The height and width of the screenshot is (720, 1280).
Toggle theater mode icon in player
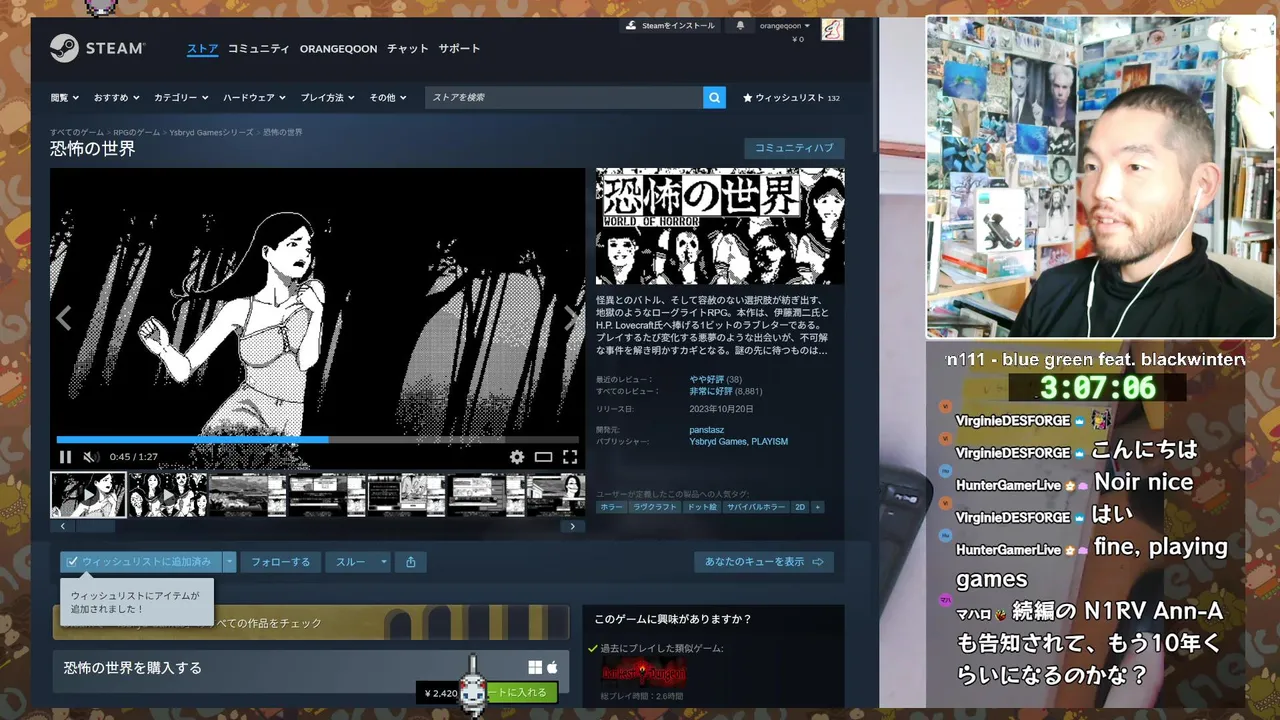click(543, 457)
